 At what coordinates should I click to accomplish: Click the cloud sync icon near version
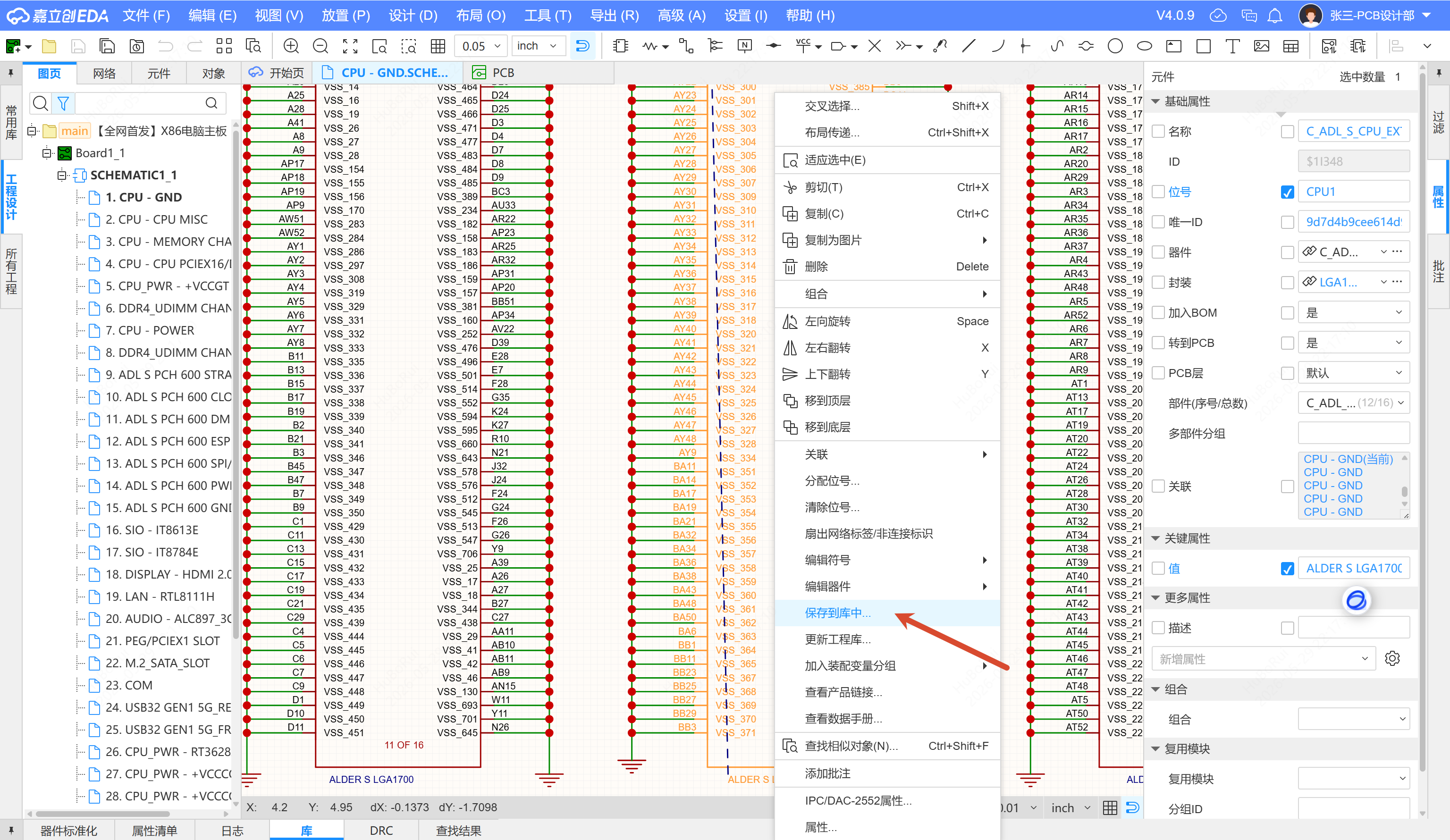[x=1218, y=16]
